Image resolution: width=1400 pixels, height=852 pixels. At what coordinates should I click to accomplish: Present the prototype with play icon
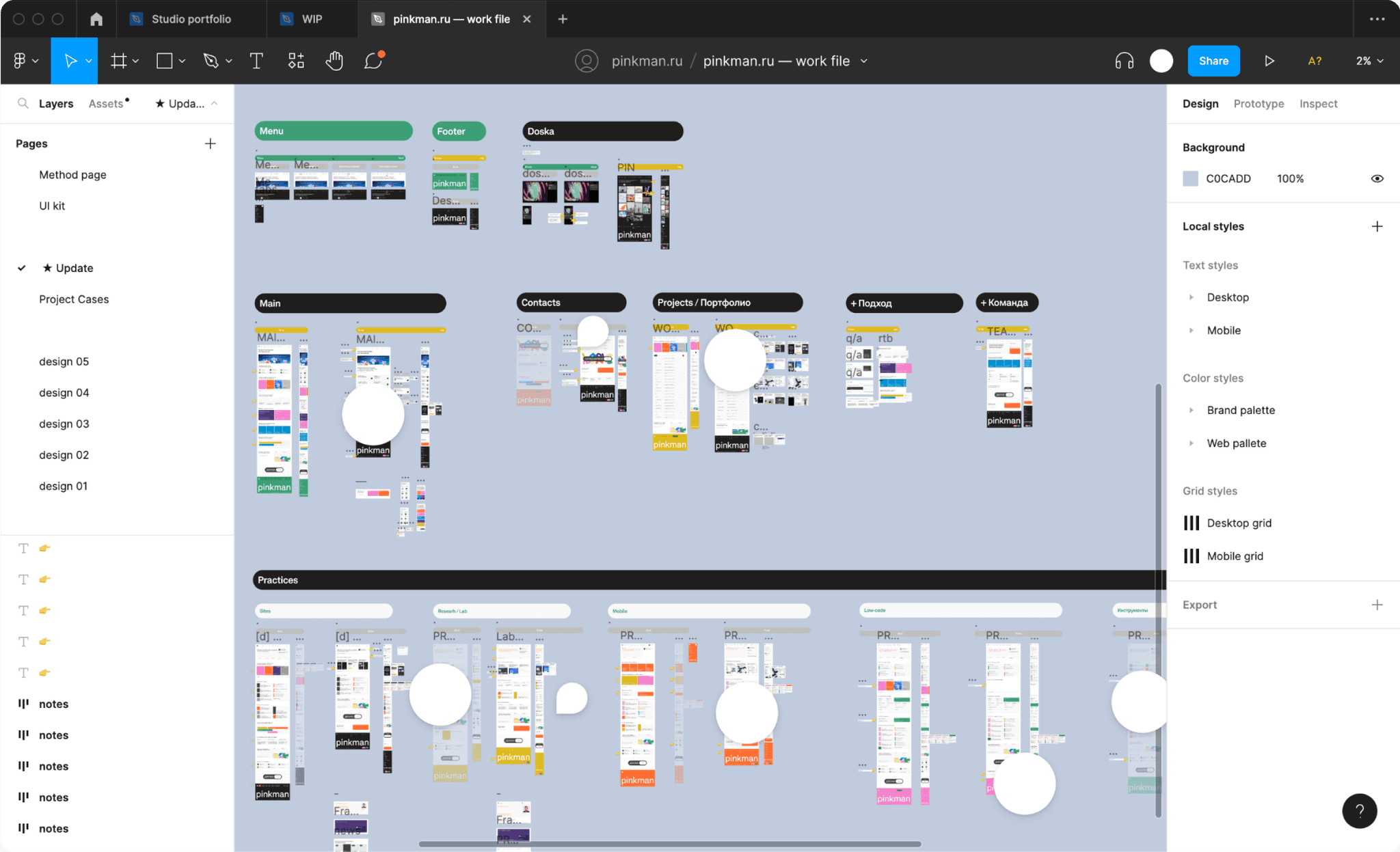[x=1269, y=61]
